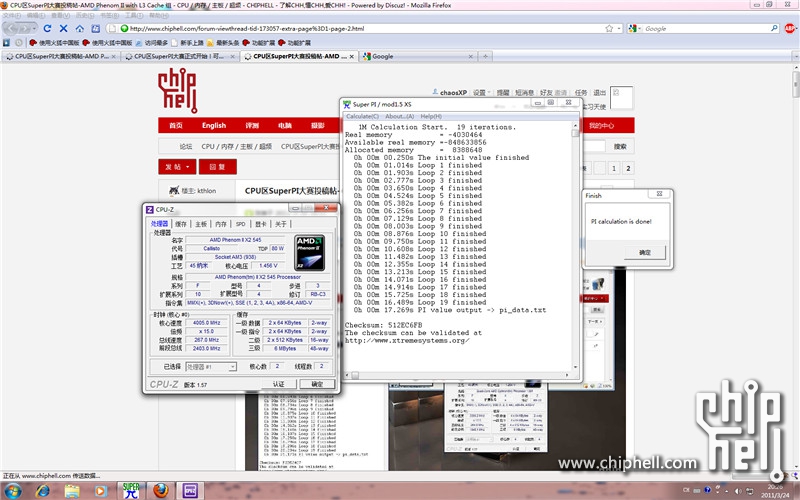Close the active CPU区SuperPI tab
The height and width of the screenshot is (500, 800).
(352, 57)
